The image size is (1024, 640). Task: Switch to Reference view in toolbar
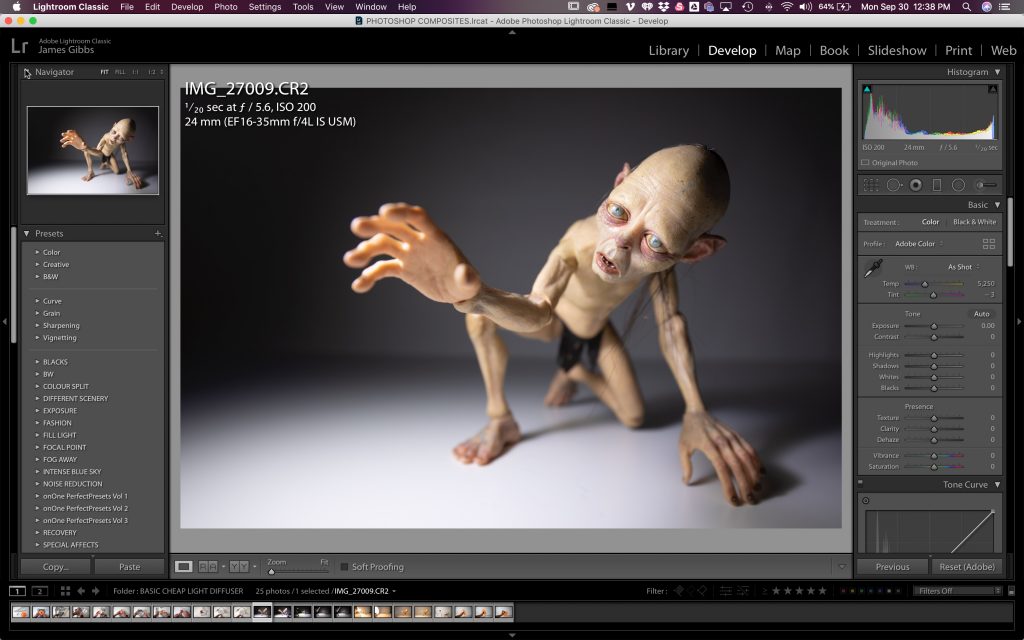208,566
